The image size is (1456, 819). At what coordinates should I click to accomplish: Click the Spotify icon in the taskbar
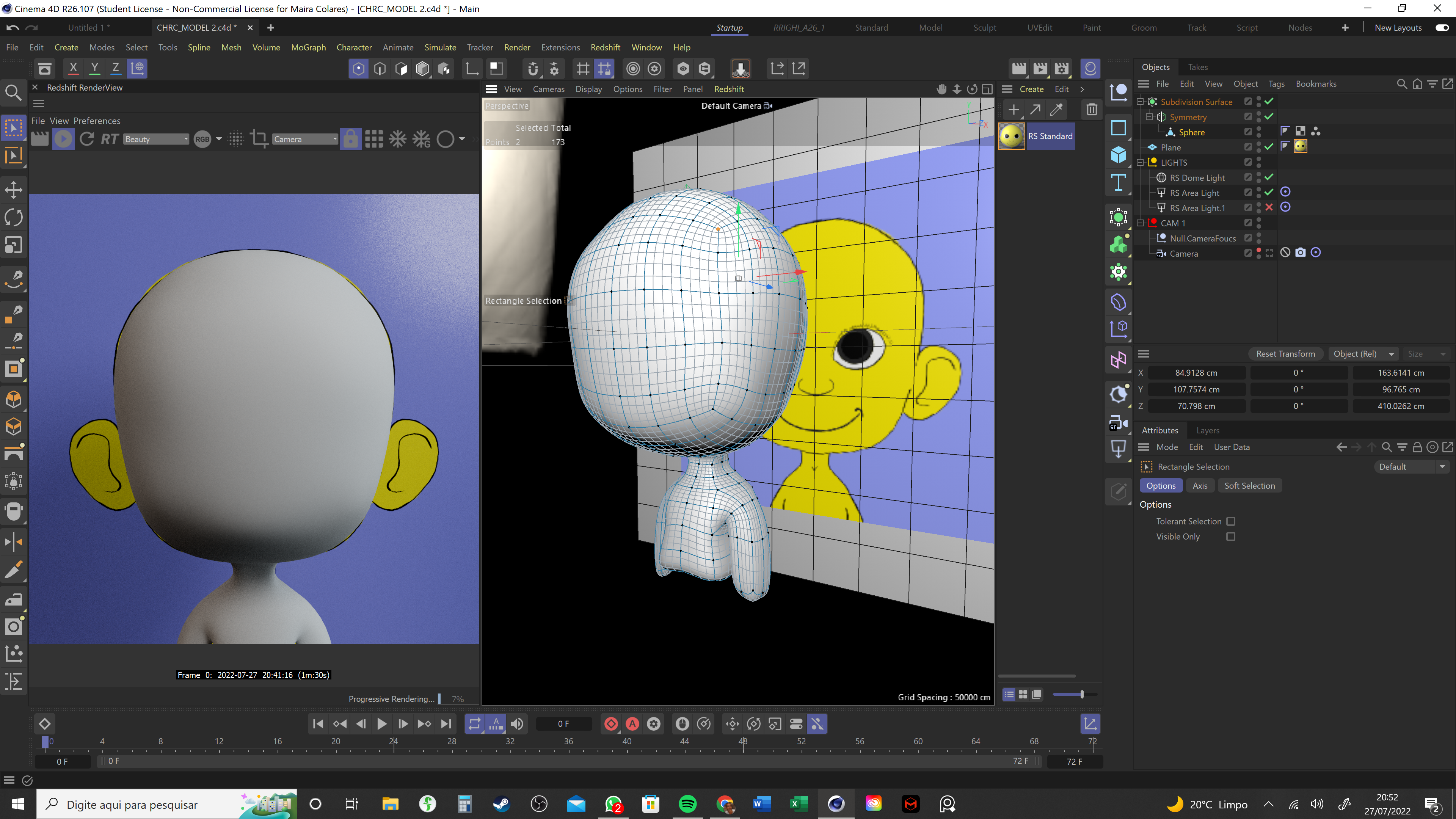pos(687,804)
